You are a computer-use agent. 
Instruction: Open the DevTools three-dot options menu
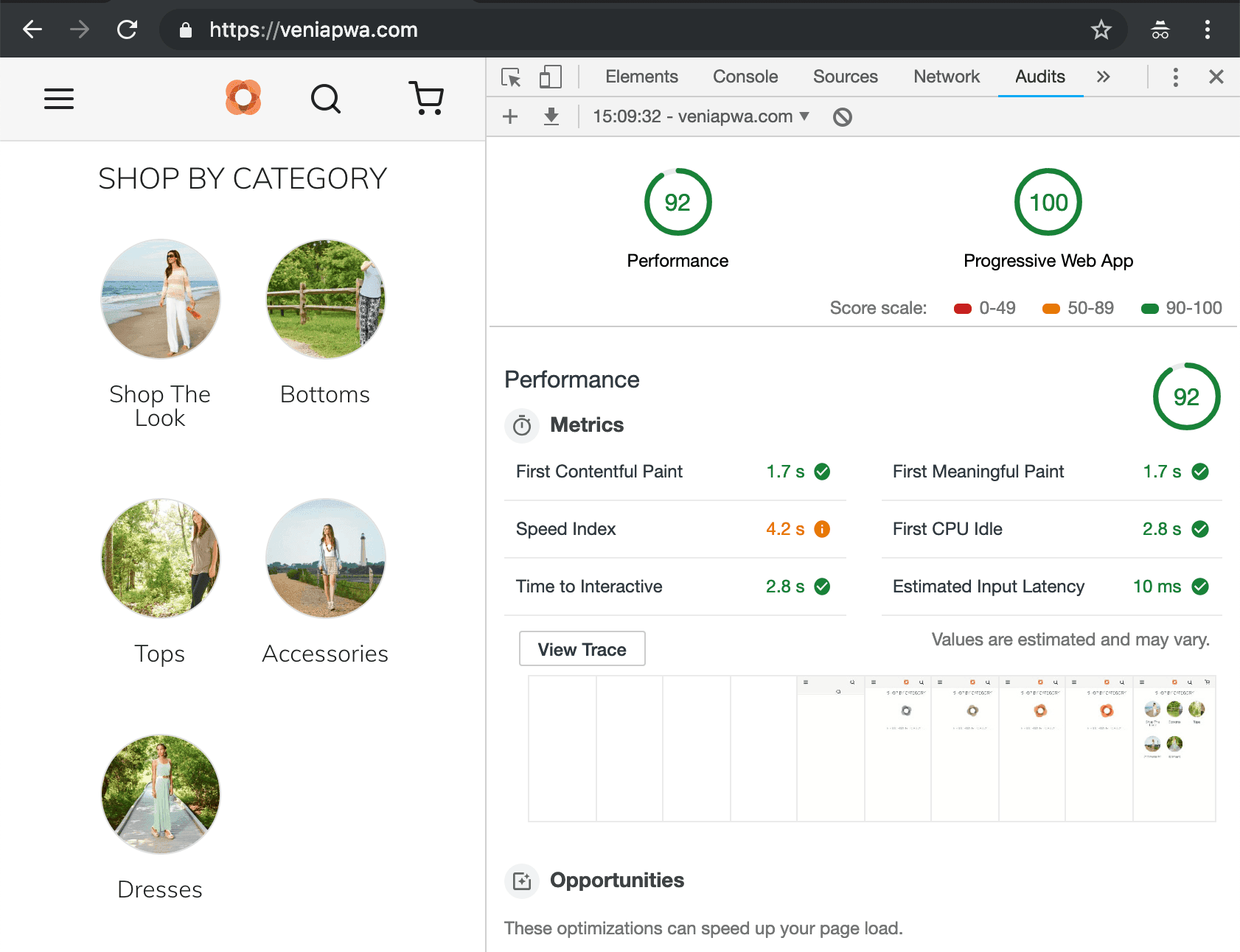pos(1175,77)
